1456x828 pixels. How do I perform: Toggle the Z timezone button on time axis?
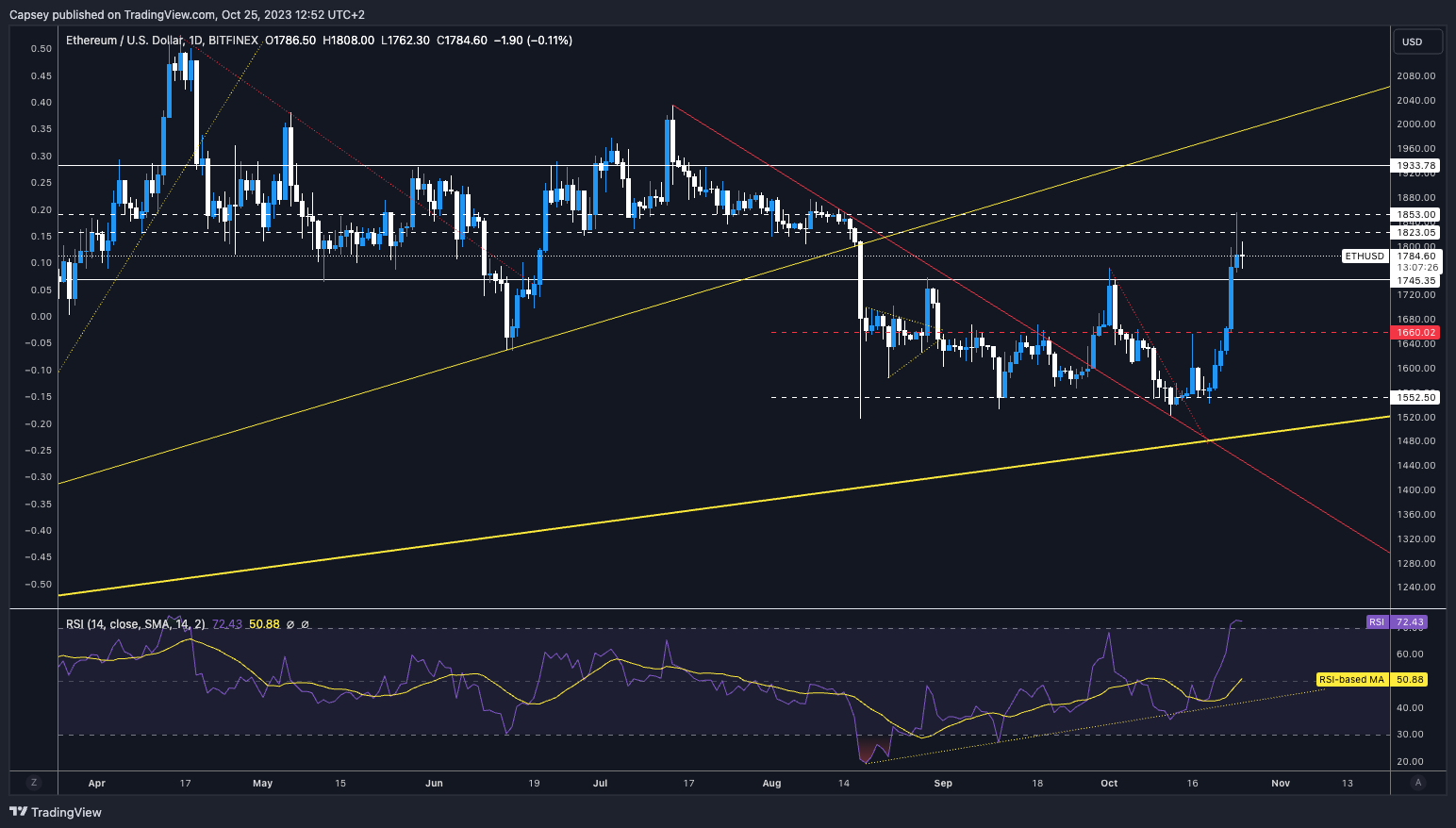click(34, 783)
